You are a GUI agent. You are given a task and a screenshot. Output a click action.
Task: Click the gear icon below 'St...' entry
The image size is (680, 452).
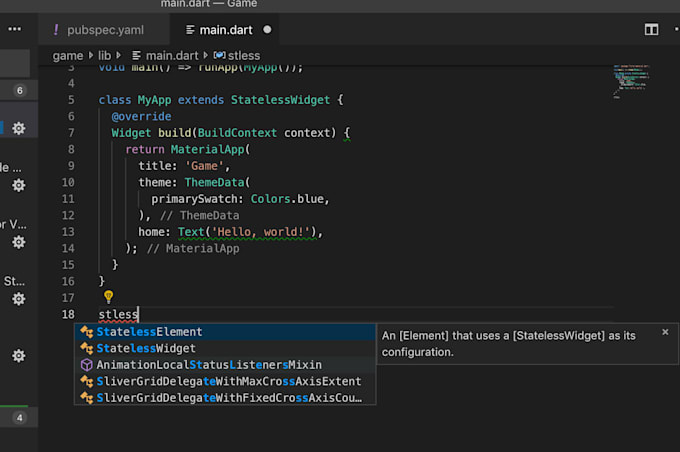[x=19, y=299]
